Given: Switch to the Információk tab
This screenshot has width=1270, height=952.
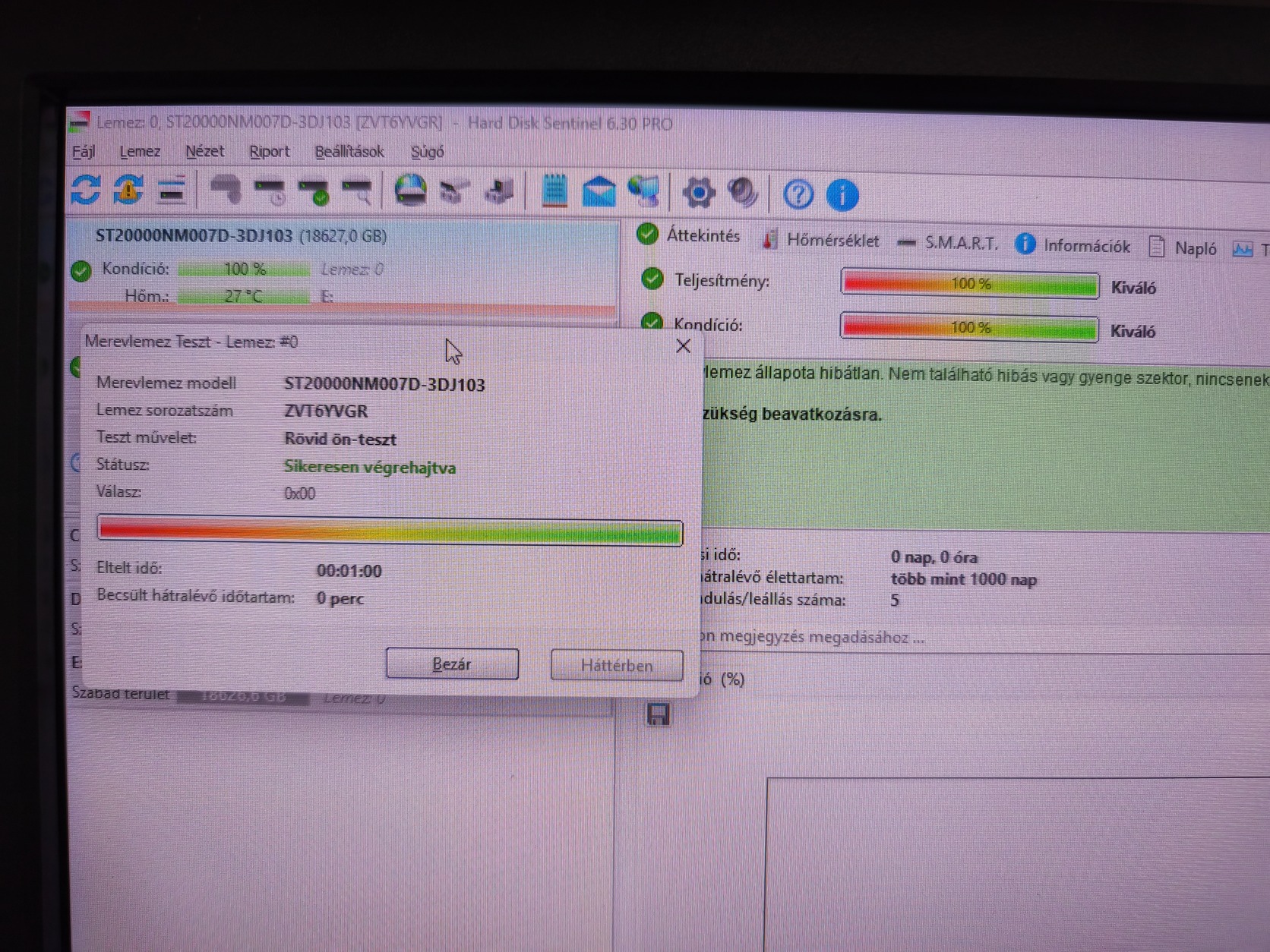Looking at the screenshot, I should tap(1073, 245).
